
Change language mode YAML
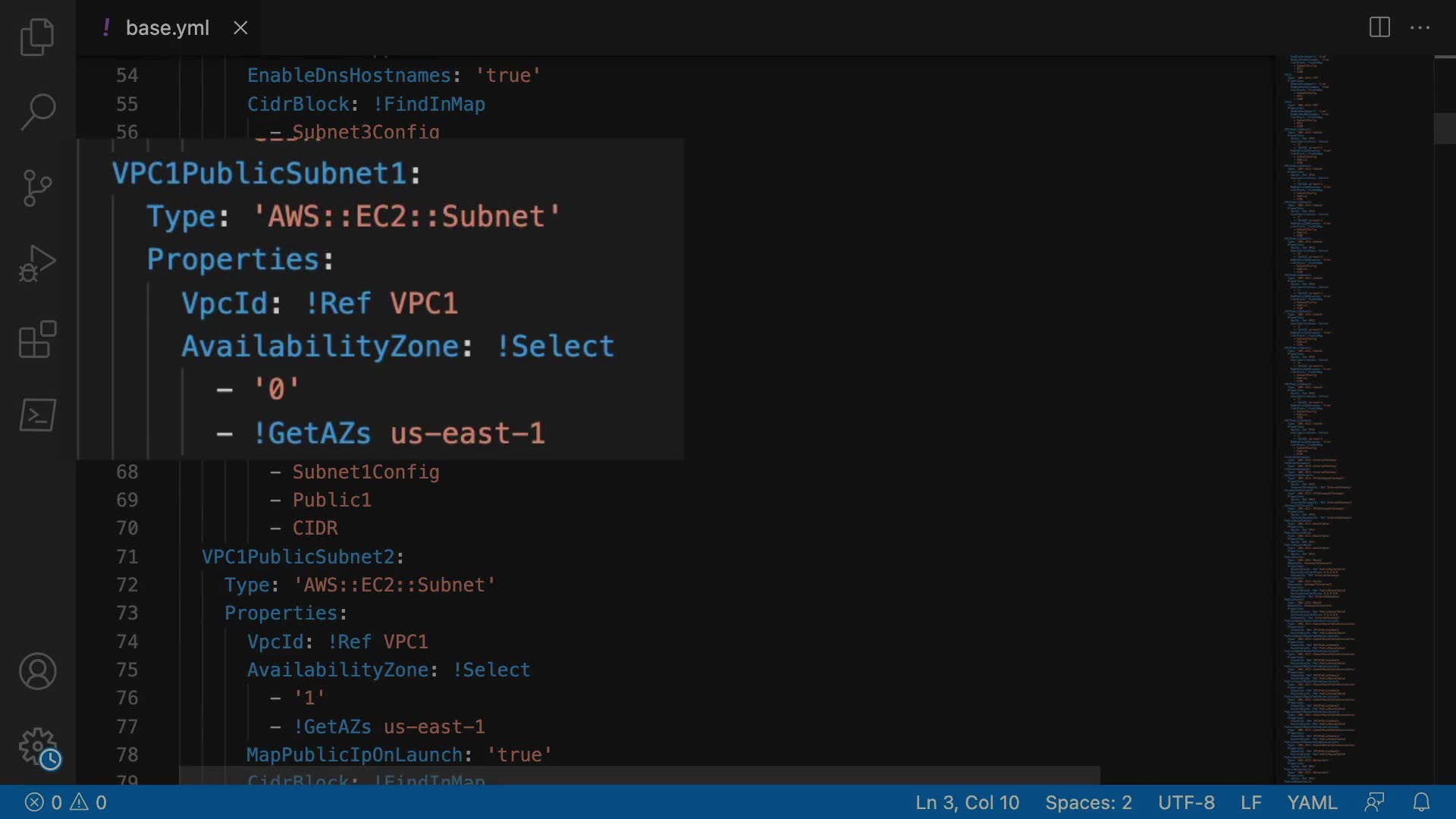pos(1312,802)
